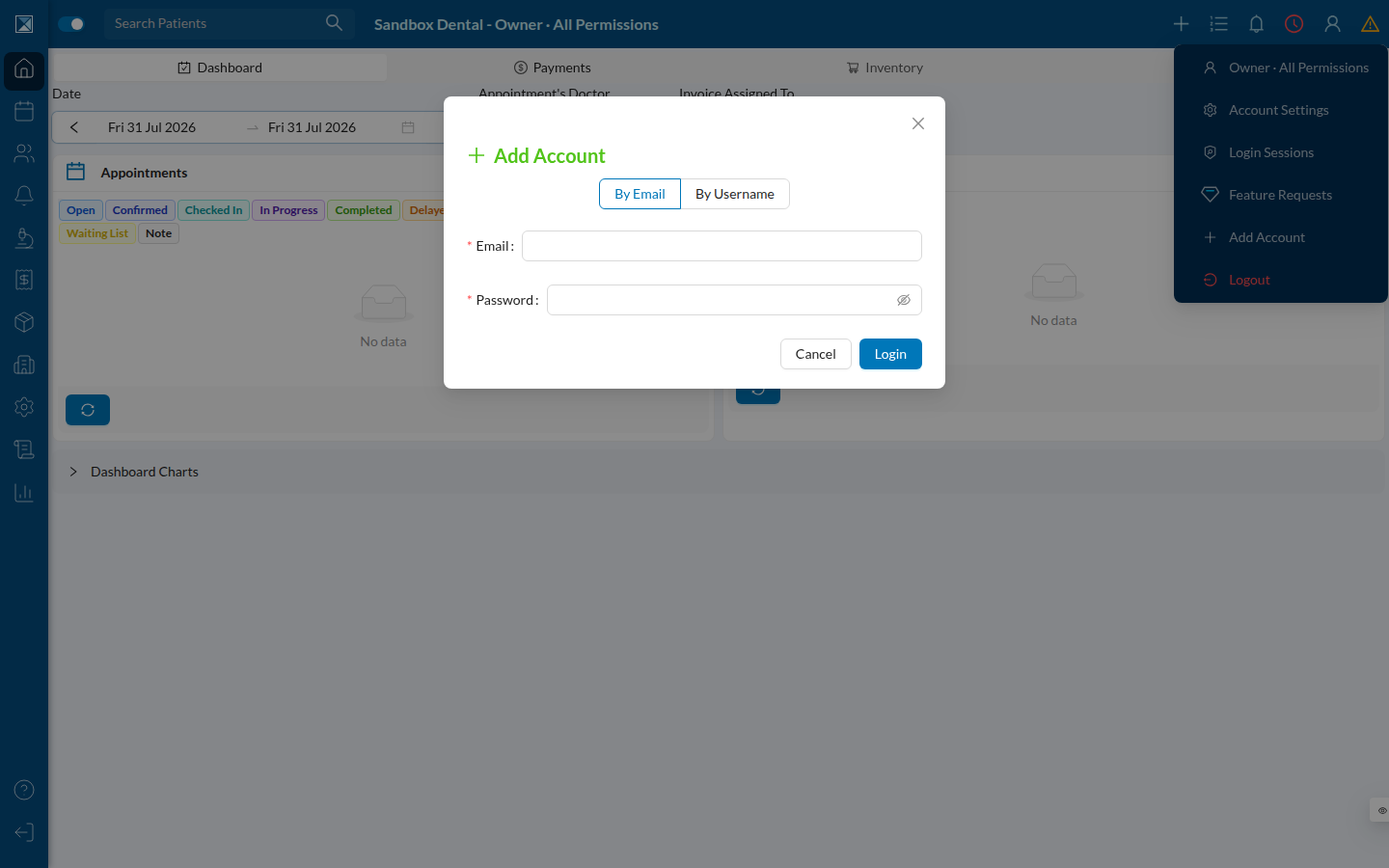Switch to the Payments tab
Screen dimensions: 1389x868
552,68
